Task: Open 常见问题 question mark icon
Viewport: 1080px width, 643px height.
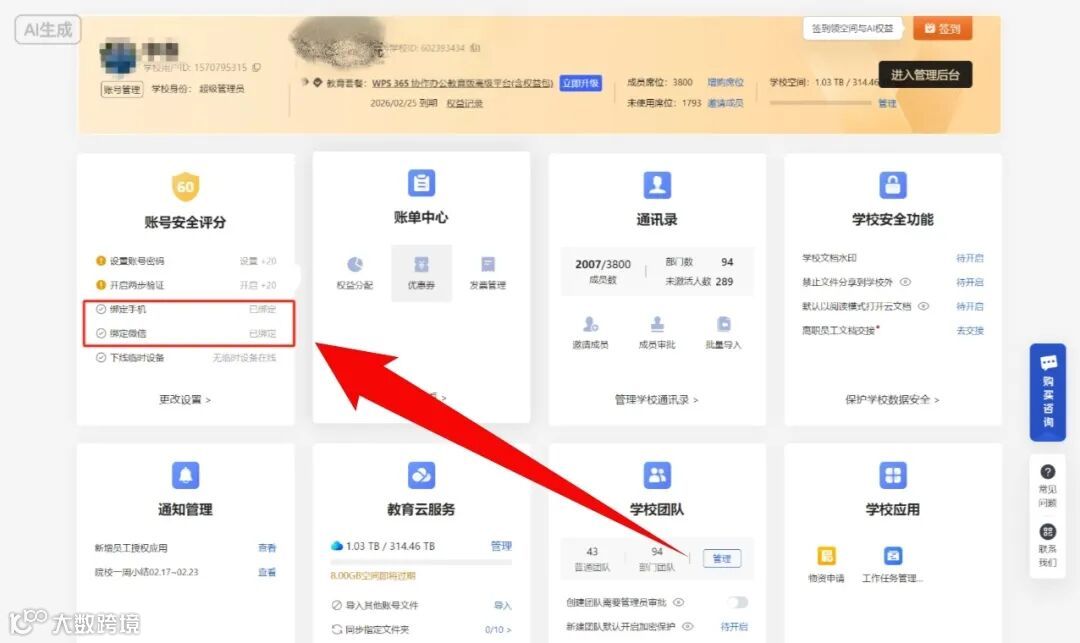Action: [x=1048, y=472]
